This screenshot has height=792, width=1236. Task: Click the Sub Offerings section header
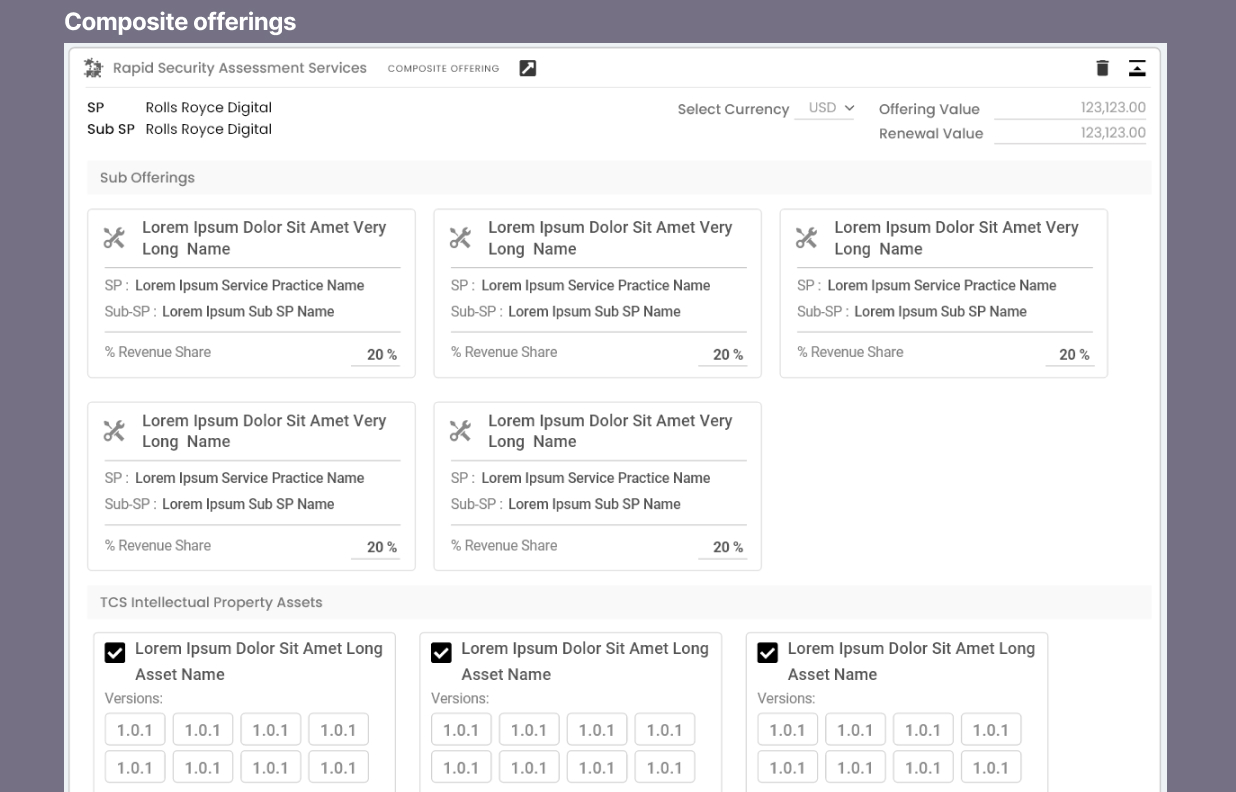pyautogui.click(x=147, y=178)
